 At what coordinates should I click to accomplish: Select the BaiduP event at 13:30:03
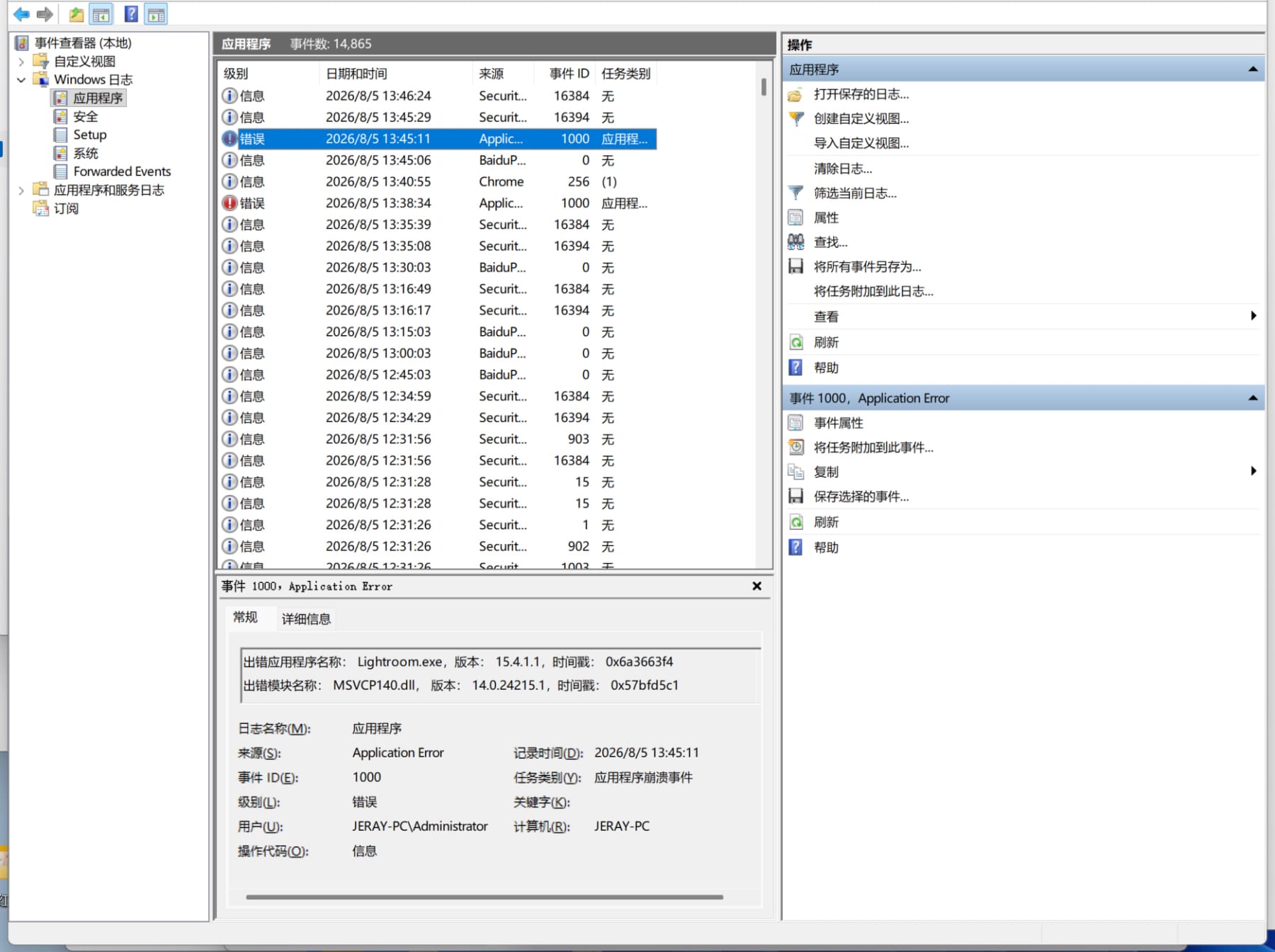(x=438, y=268)
